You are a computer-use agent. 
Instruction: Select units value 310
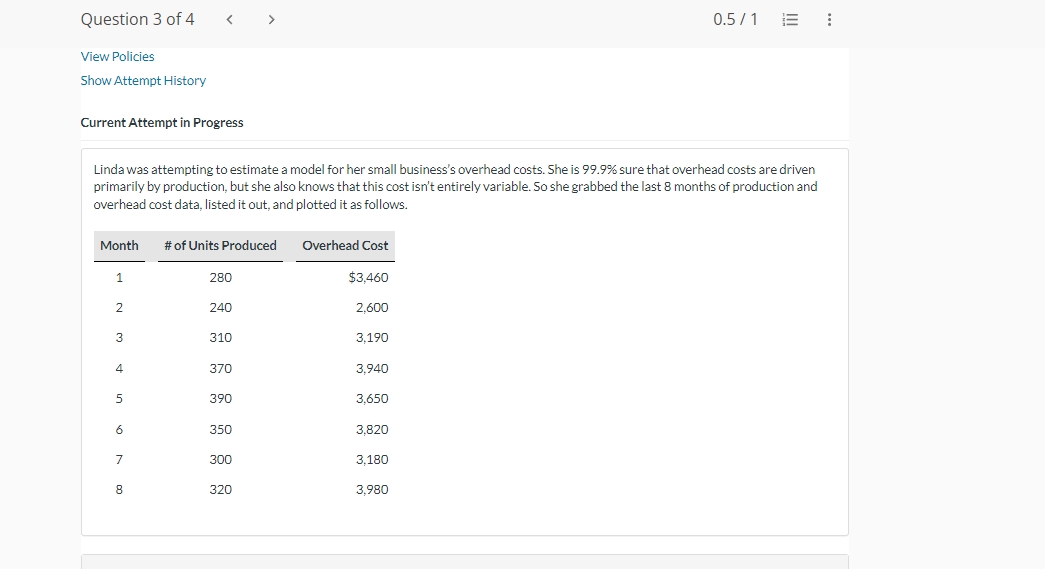[x=221, y=338]
